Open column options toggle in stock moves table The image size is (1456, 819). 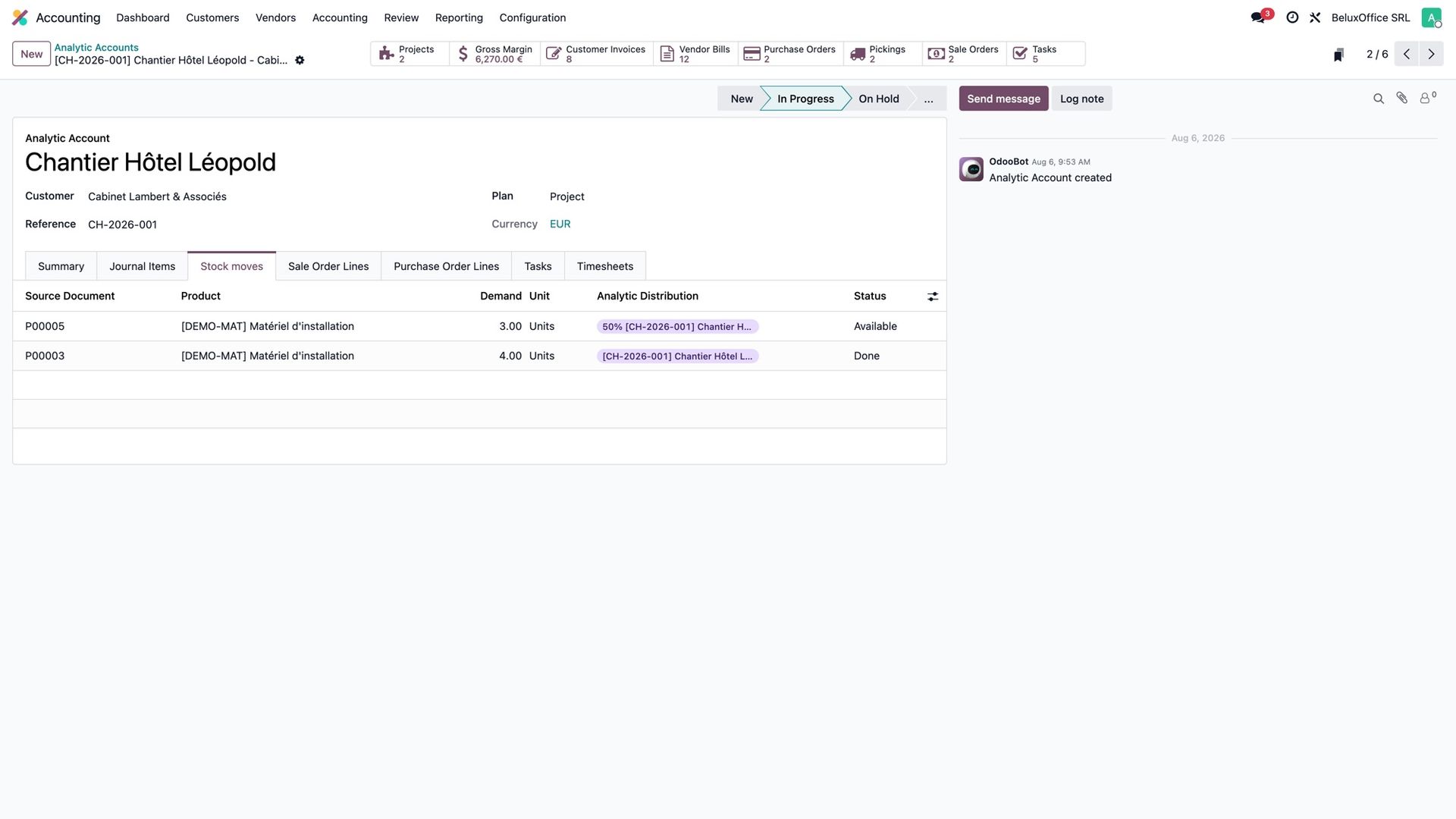[933, 297]
